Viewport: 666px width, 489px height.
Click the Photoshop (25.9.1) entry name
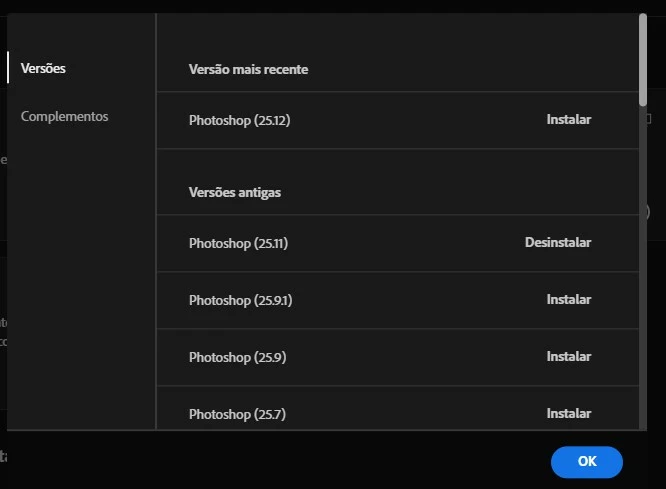coord(240,300)
